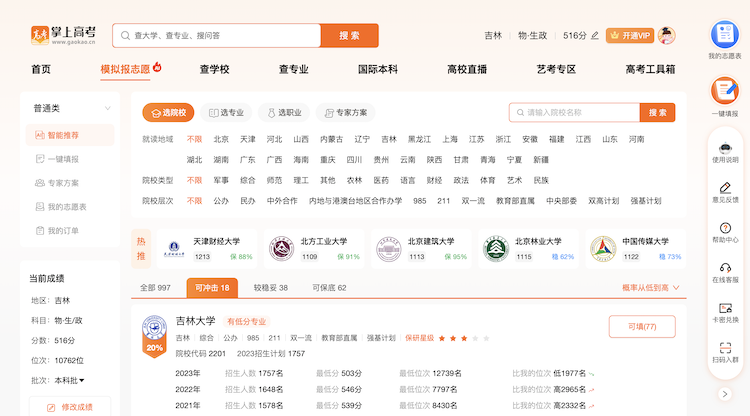Screen dimensions: 750x416
Task: Switch to 选职业 mode
Action: click(x=284, y=113)
